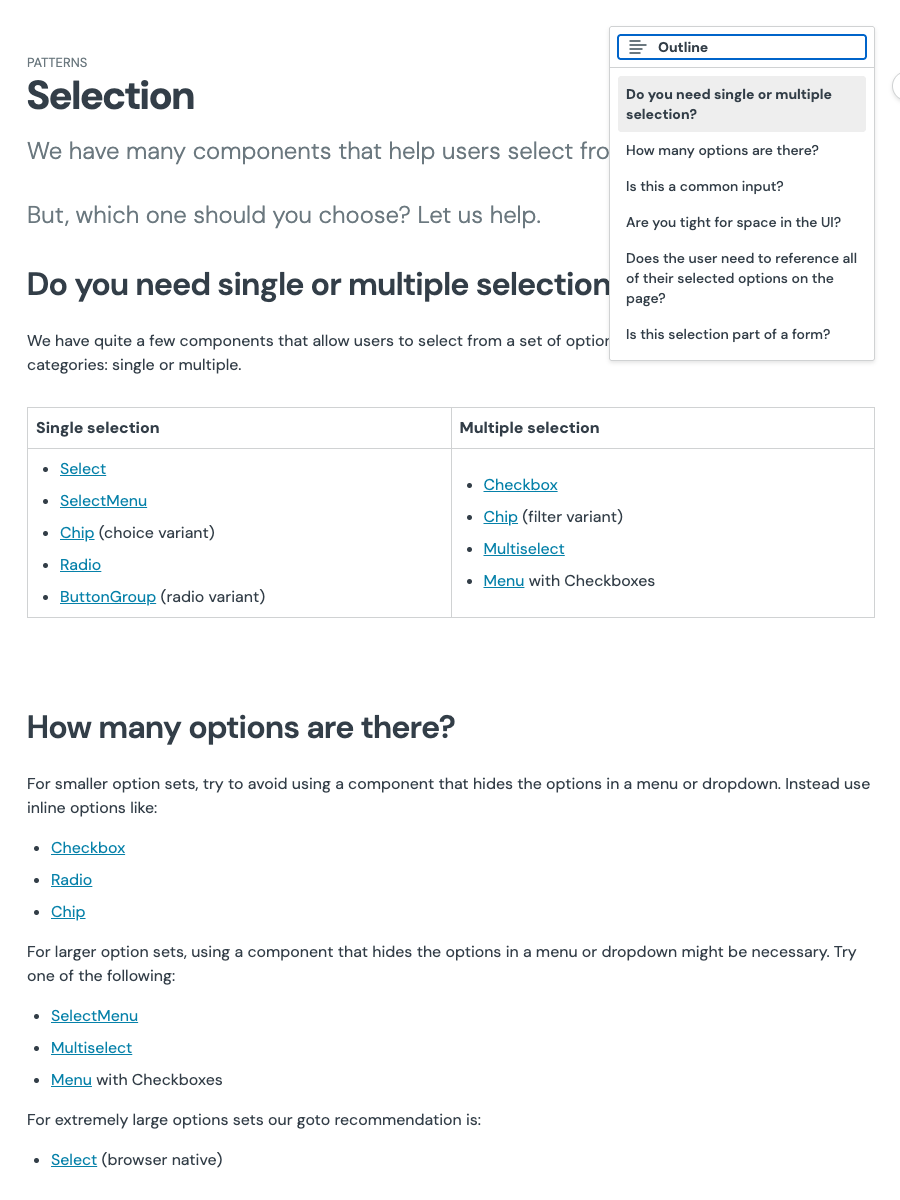
Task: Click Checkbox link under inline options list
Action: (x=88, y=848)
